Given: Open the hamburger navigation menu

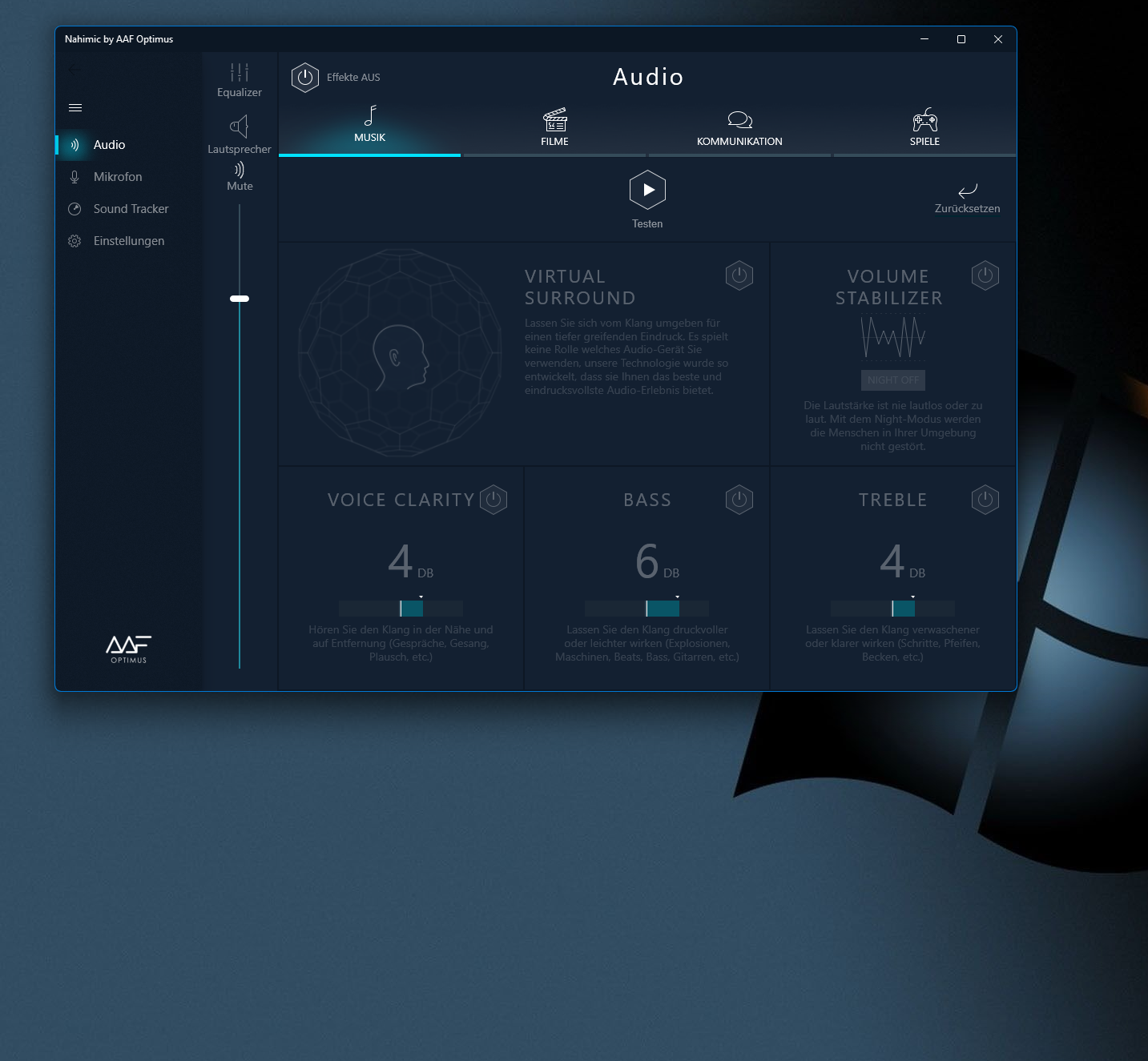Looking at the screenshot, I should click(x=75, y=108).
